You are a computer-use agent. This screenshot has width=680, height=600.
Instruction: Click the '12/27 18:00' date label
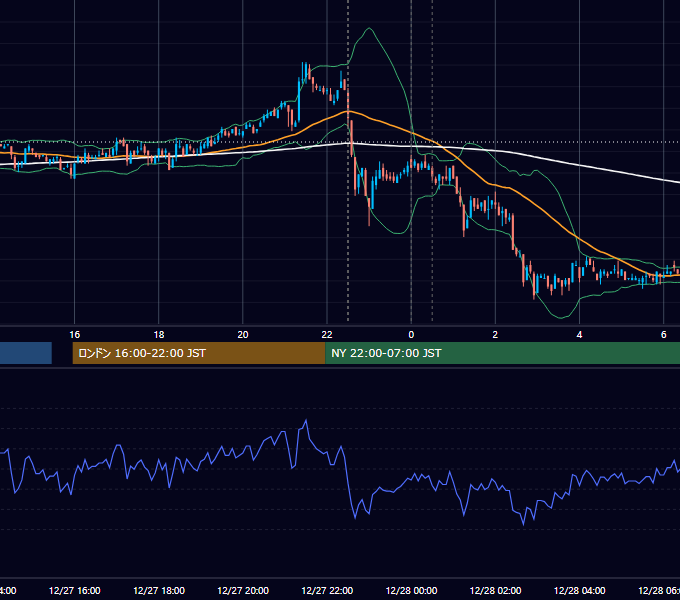(159, 590)
